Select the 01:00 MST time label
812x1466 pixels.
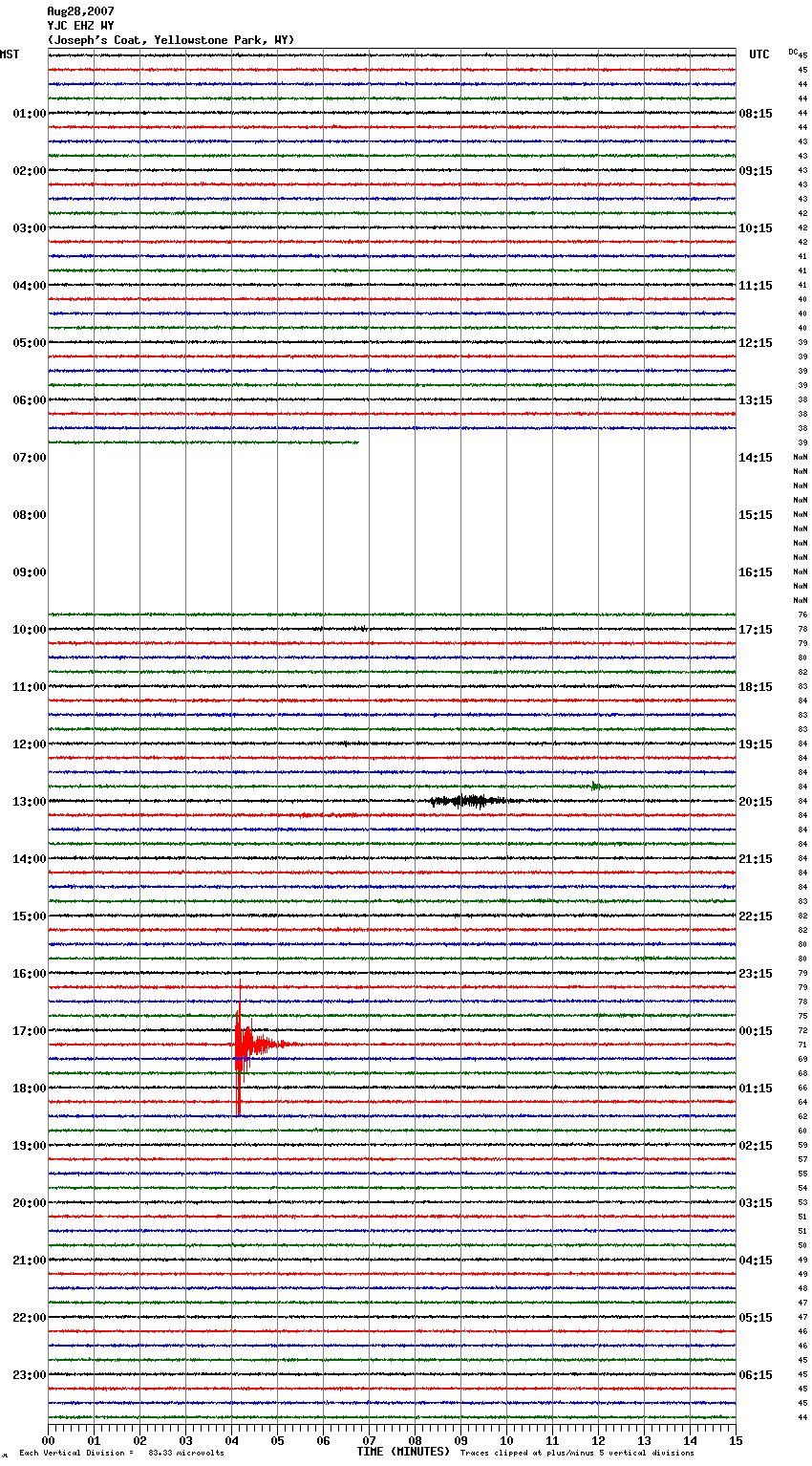29,114
